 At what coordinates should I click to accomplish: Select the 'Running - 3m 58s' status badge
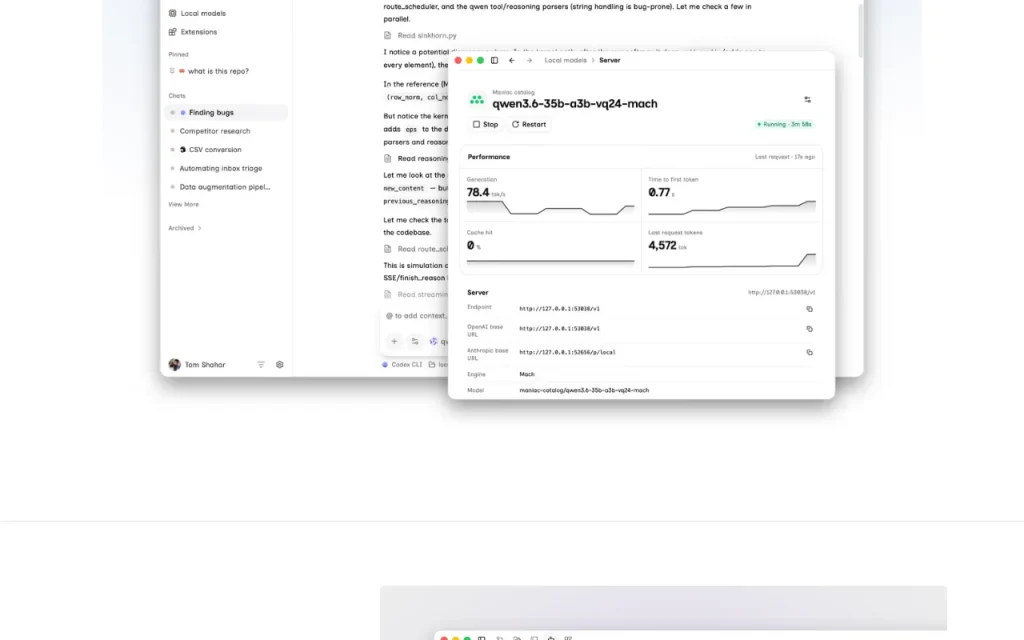[x=784, y=124]
